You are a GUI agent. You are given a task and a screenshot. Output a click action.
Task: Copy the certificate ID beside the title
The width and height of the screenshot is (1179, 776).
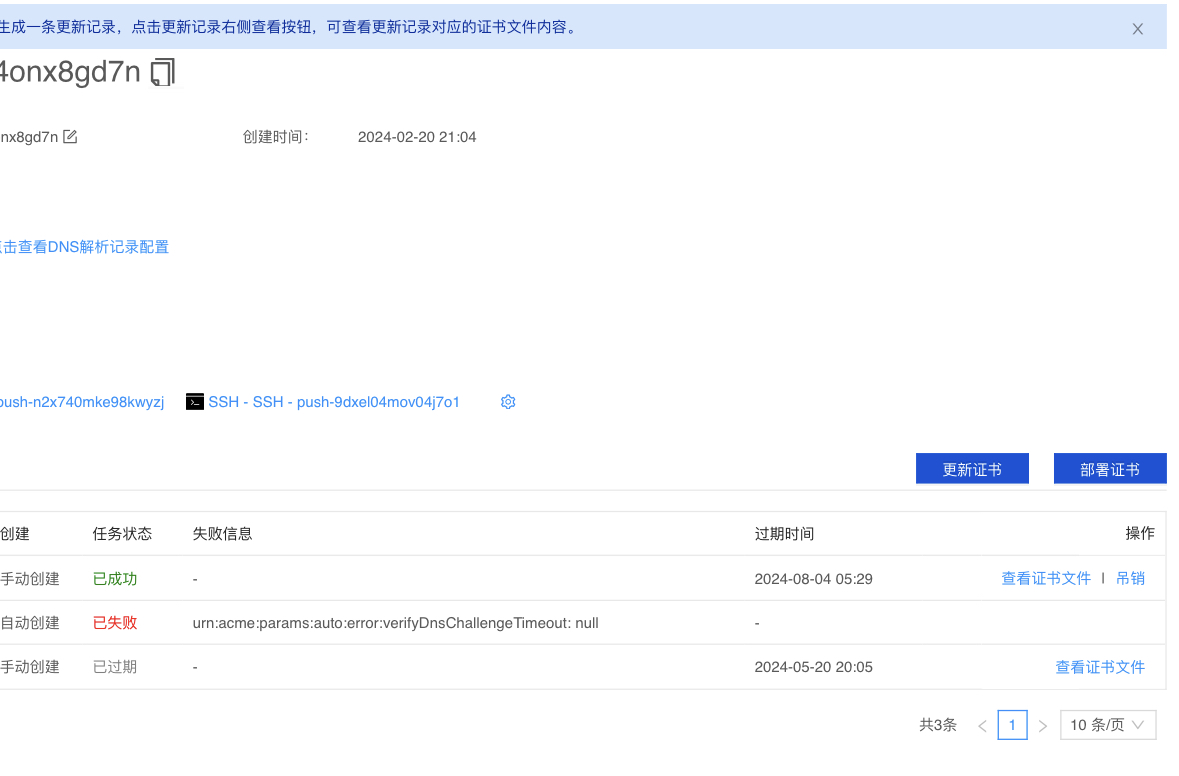click(163, 72)
